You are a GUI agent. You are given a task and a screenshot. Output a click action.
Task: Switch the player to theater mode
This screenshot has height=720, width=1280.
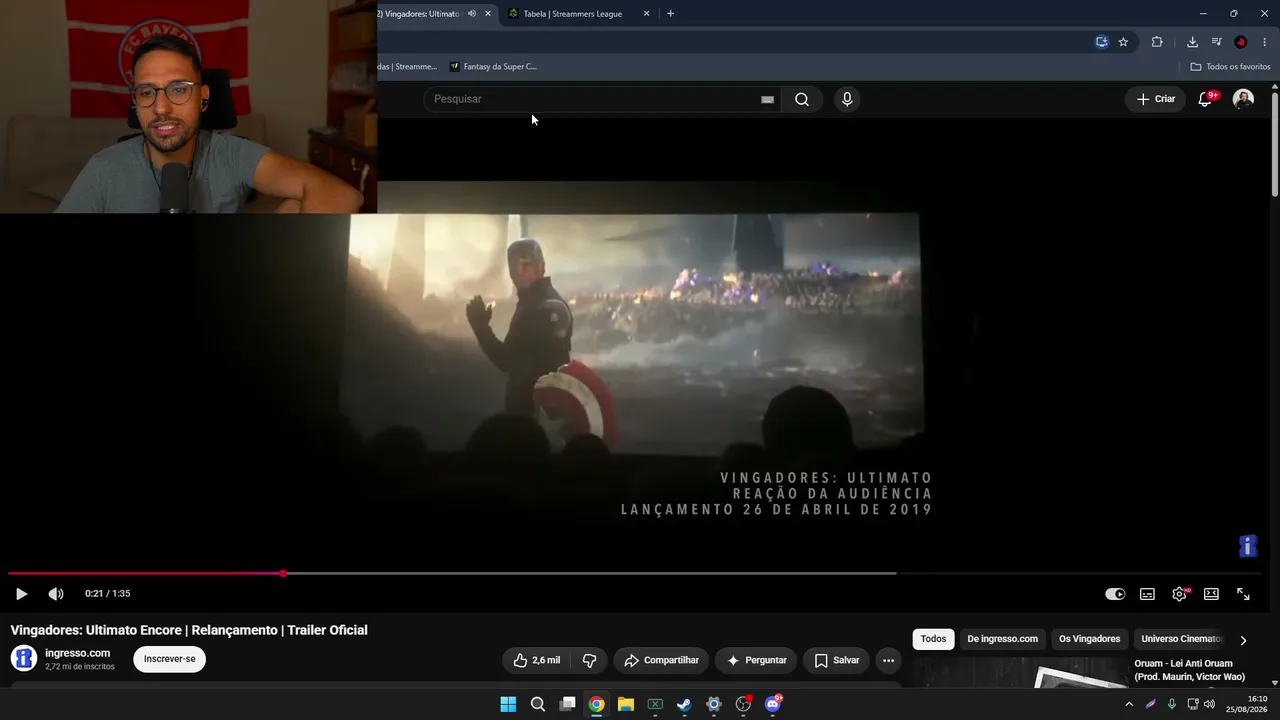(1211, 594)
